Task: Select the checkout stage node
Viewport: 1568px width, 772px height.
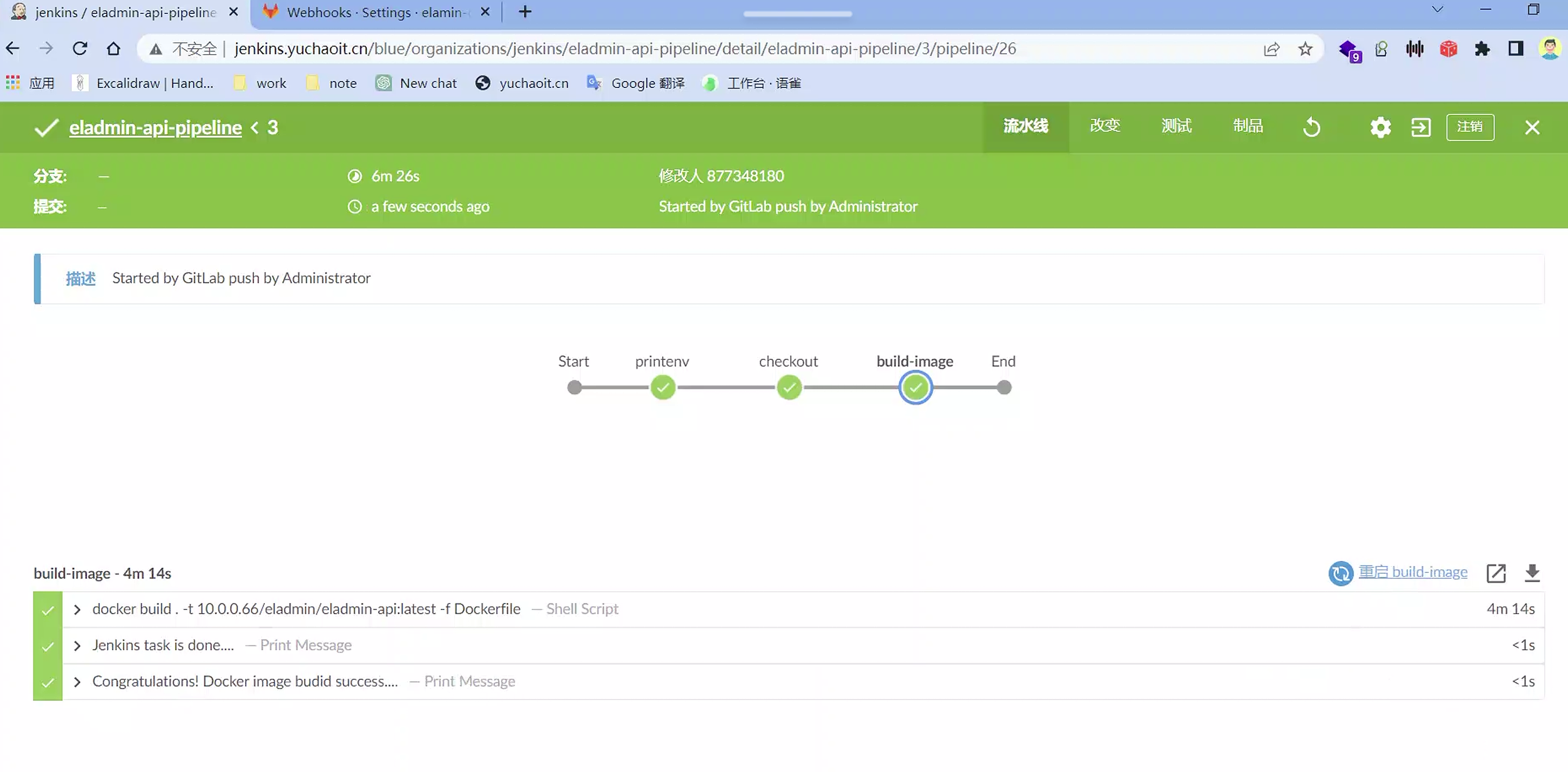Action: pyautogui.click(x=789, y=388)
